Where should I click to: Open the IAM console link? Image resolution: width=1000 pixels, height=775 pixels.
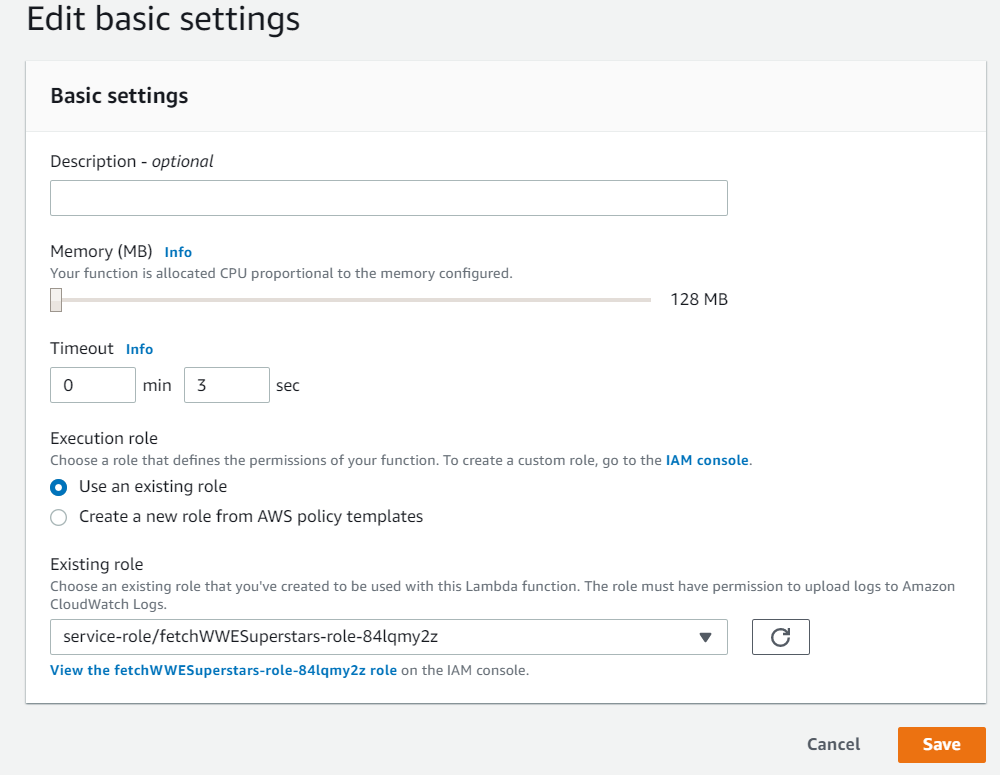click(707, 460)
